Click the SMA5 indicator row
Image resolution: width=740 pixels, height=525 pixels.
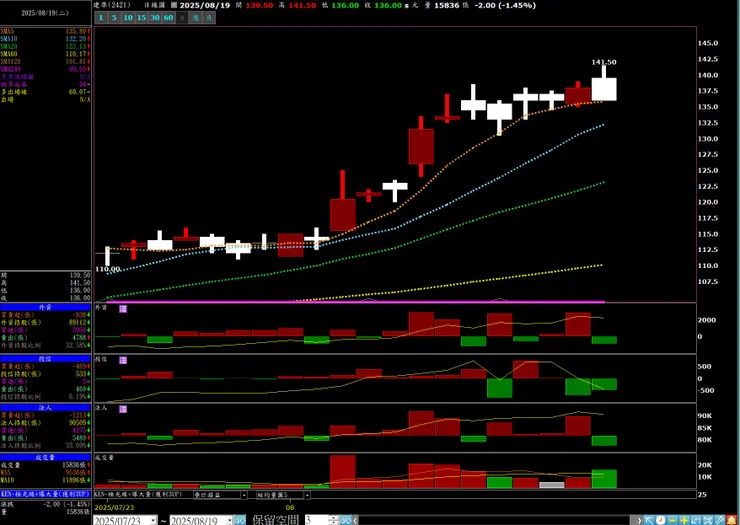pos(45,31)
